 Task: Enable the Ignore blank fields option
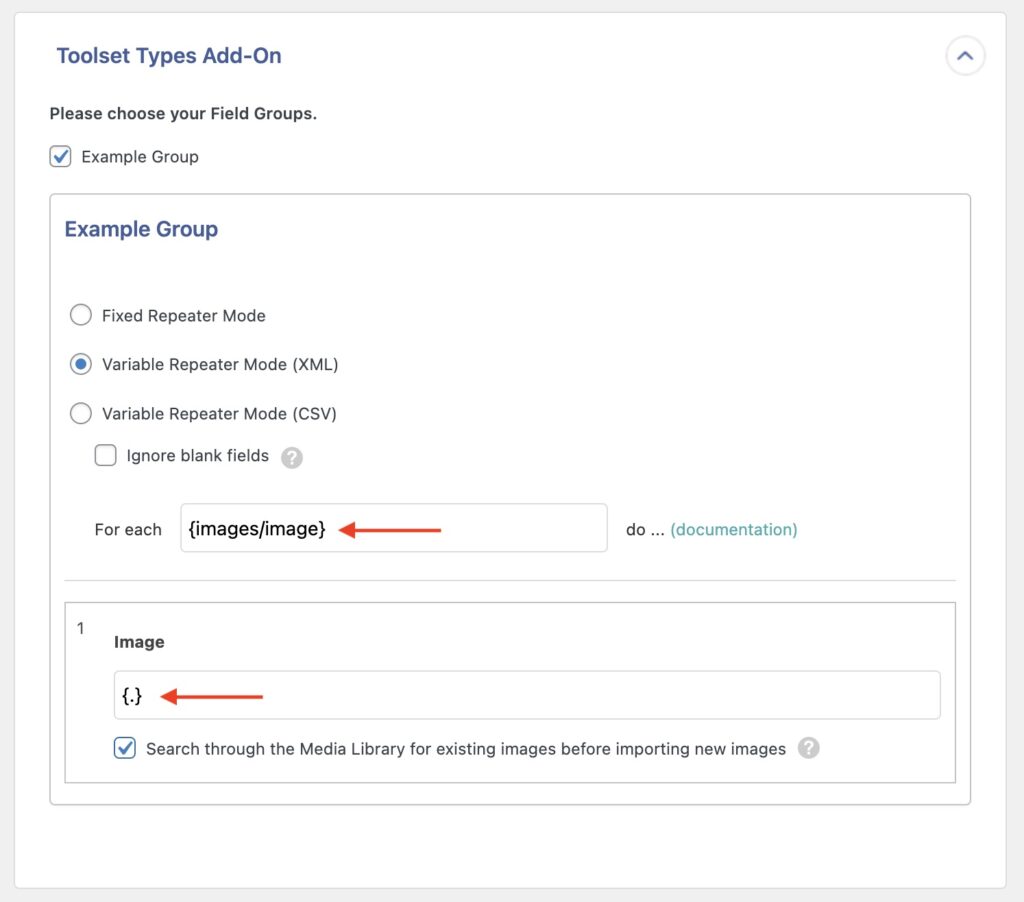(x=105, y=455)
